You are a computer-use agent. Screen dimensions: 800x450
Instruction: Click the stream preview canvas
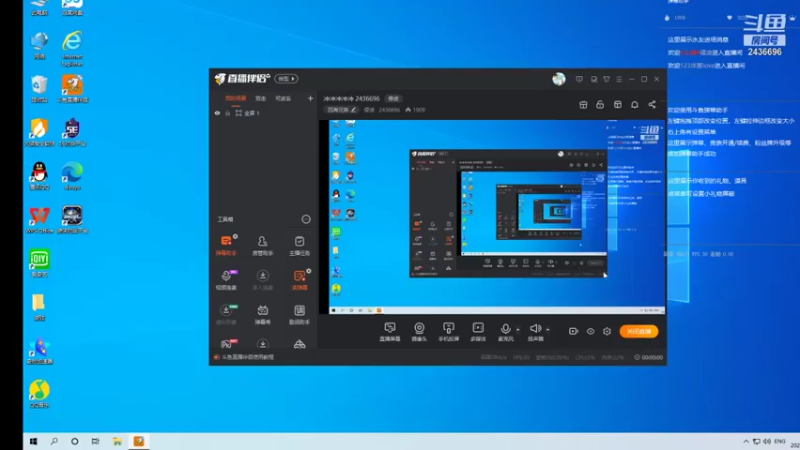pyautogui.click(x=492, y=216)
